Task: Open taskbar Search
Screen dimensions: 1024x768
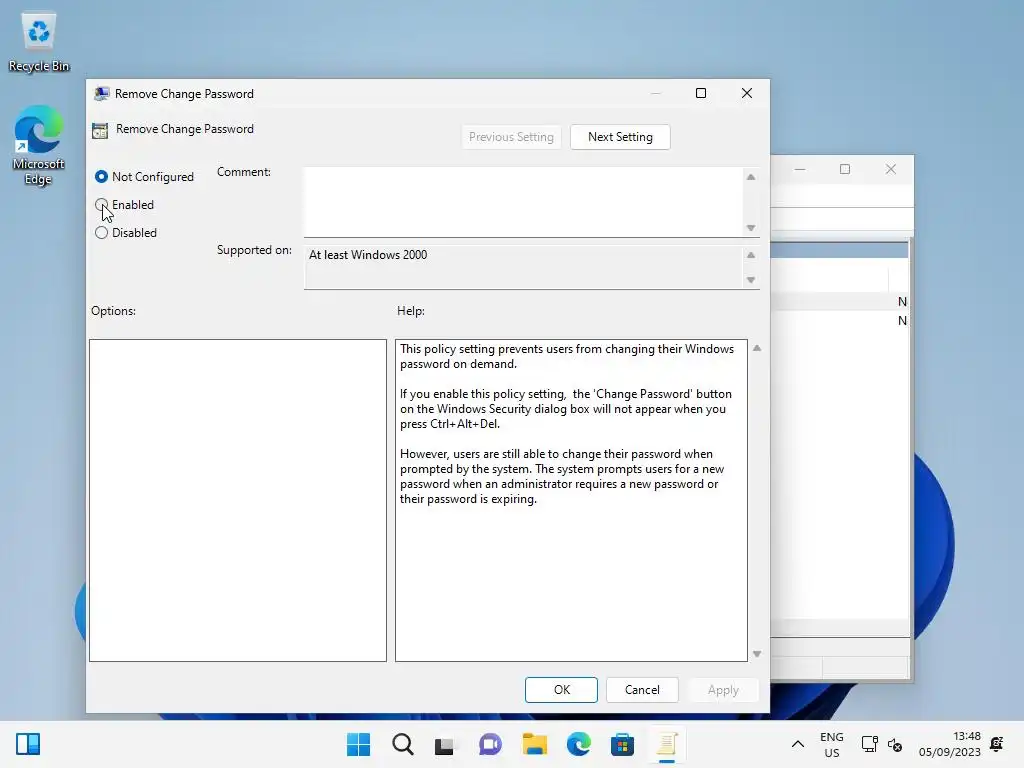Action: pyautogui.click(x=402, y=744)
